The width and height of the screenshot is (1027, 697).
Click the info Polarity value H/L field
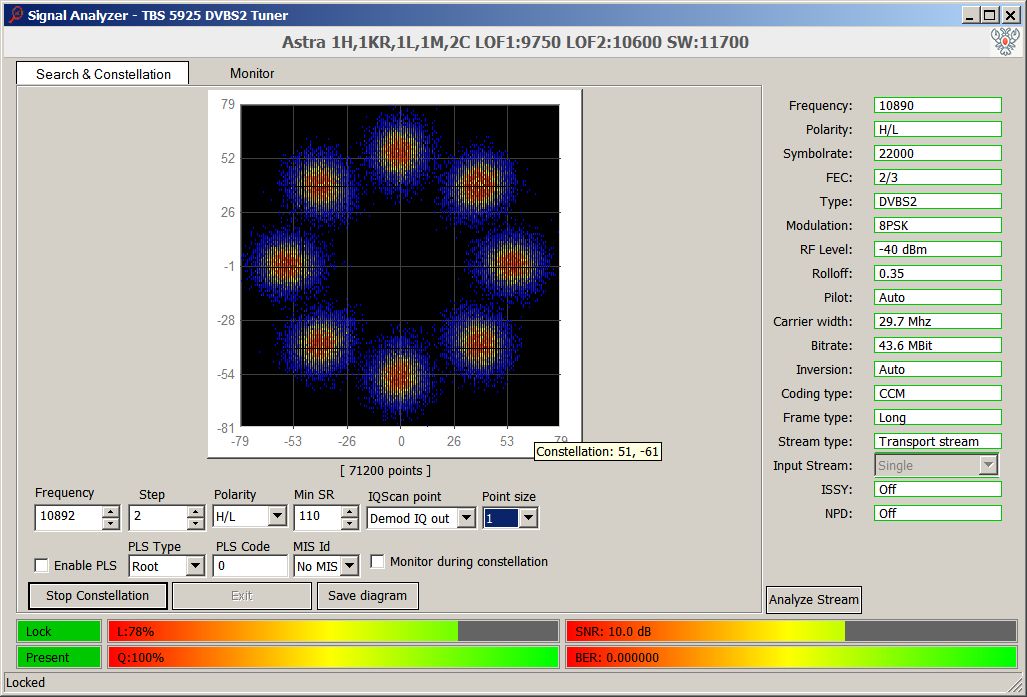coord(937,130)
